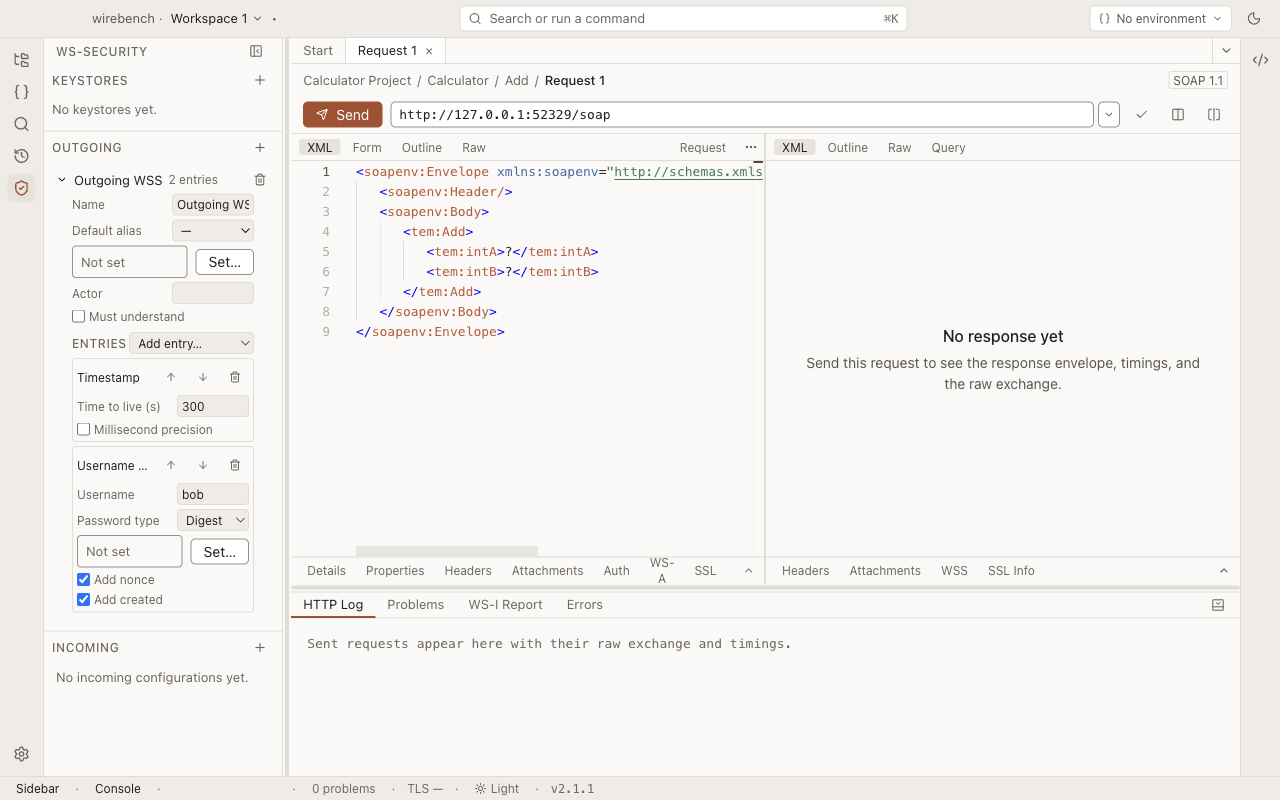1280x800 pixels.
Task: Delete the Outgoing WSS configuration
Action: [260, 180]
